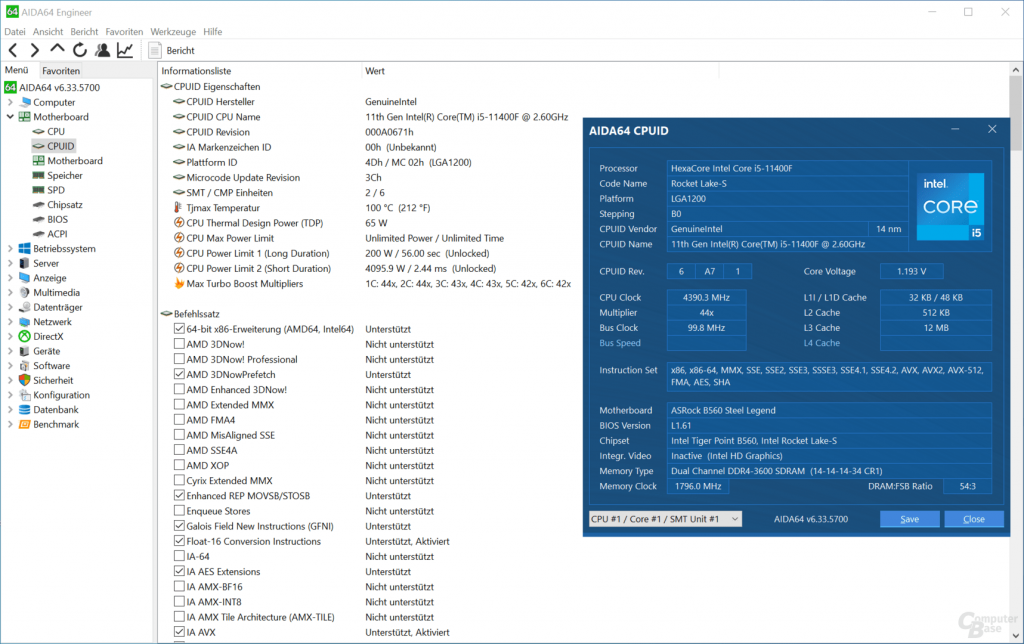Expand the Netzwerk tree node
The image size is (1024, 644).
click(10, 321)
